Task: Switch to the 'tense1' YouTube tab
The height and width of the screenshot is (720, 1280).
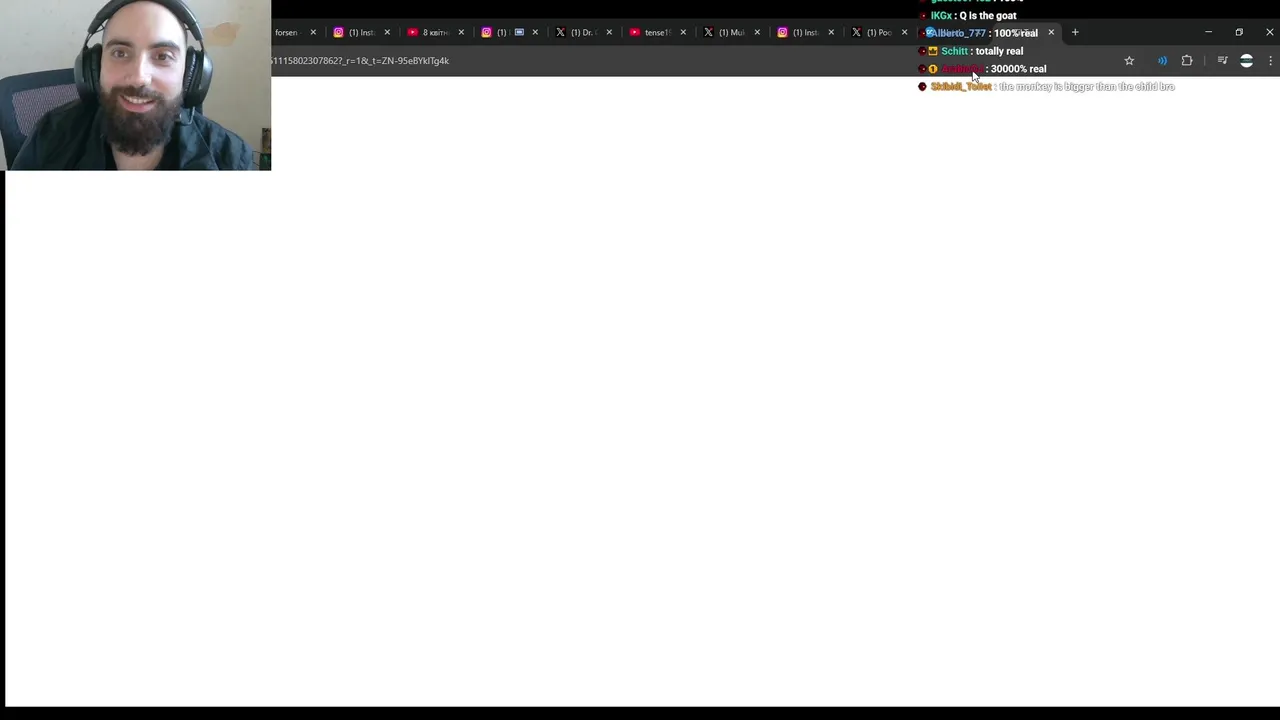Action: pyautogui.click(x=657, y=32)
